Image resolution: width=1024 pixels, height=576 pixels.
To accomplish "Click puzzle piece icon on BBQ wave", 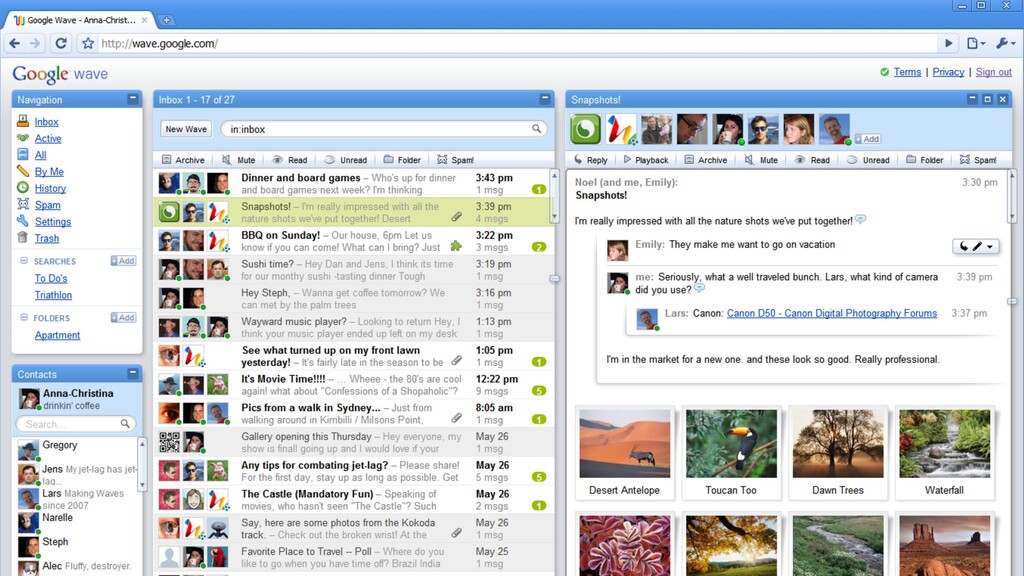I will pos(456,246).
